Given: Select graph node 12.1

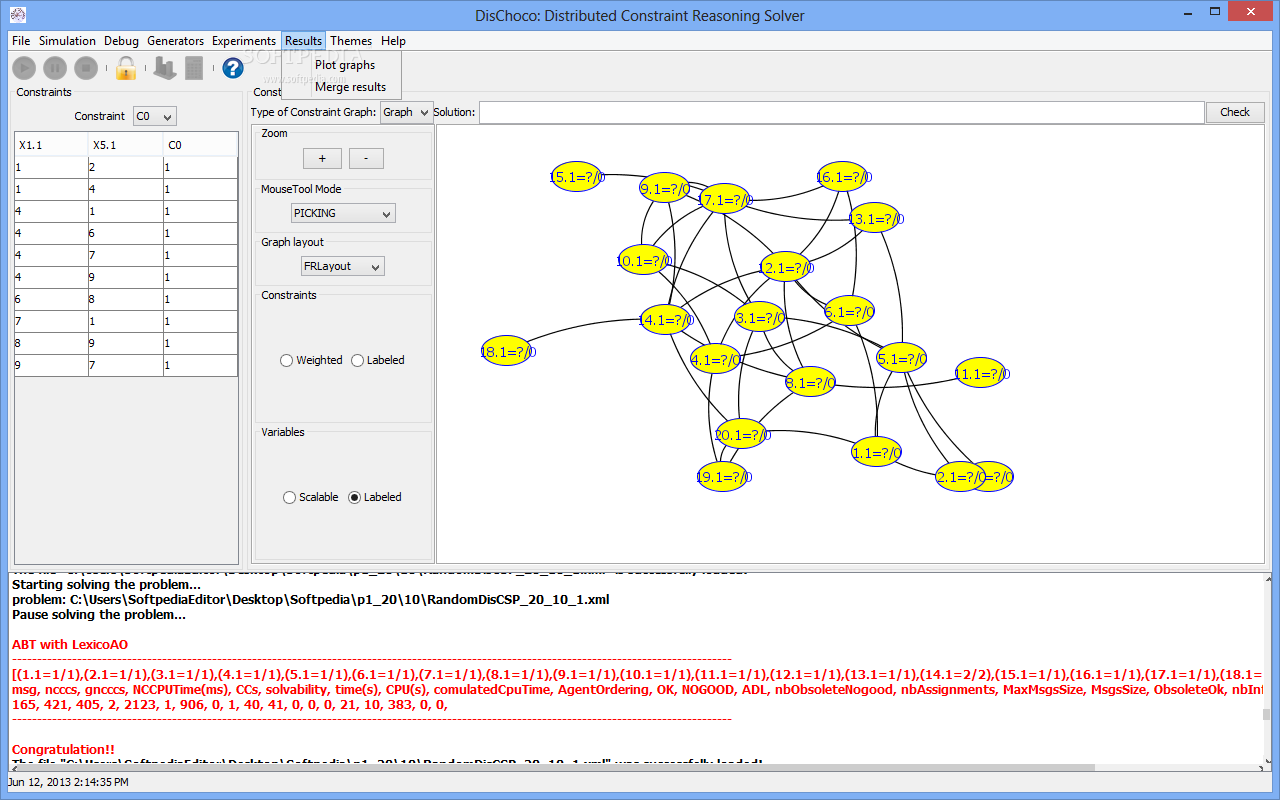Looking at the screenshot, I should pos(785,267).
